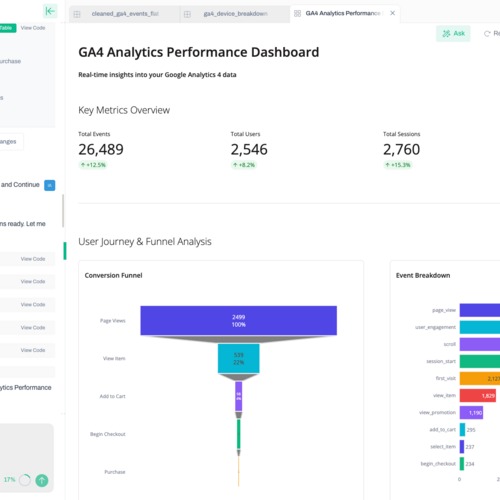The width and height of the screenshot is (500, 500).
Task: Click the Begin Checkout funnel segment
Action: point(239,434)
